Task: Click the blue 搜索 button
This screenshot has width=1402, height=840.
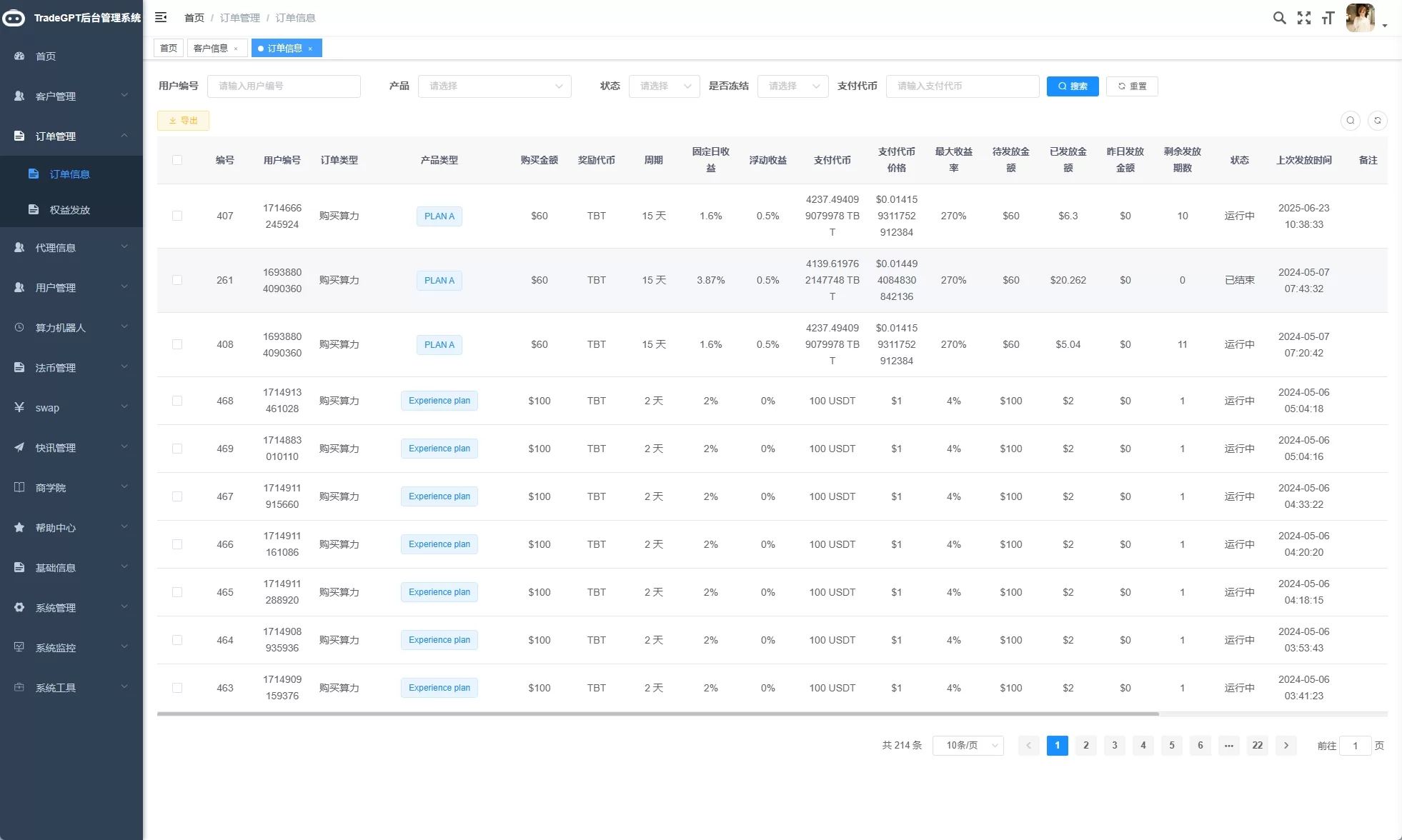Action: click(1072, 86)
